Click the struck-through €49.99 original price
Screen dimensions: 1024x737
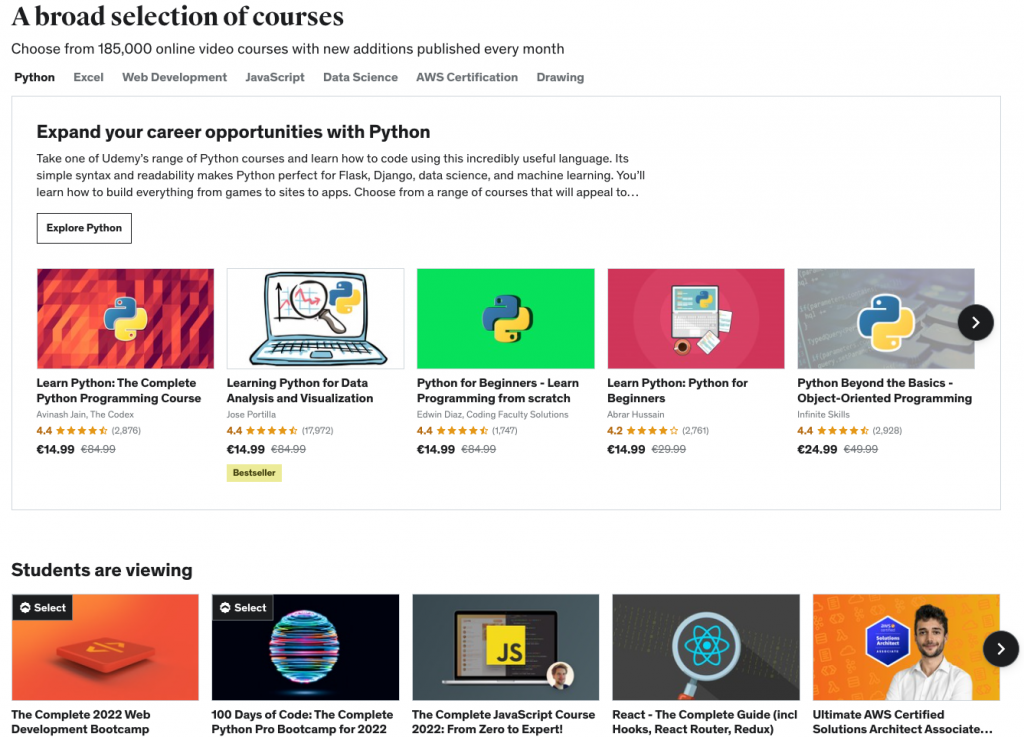pos(861,449)
